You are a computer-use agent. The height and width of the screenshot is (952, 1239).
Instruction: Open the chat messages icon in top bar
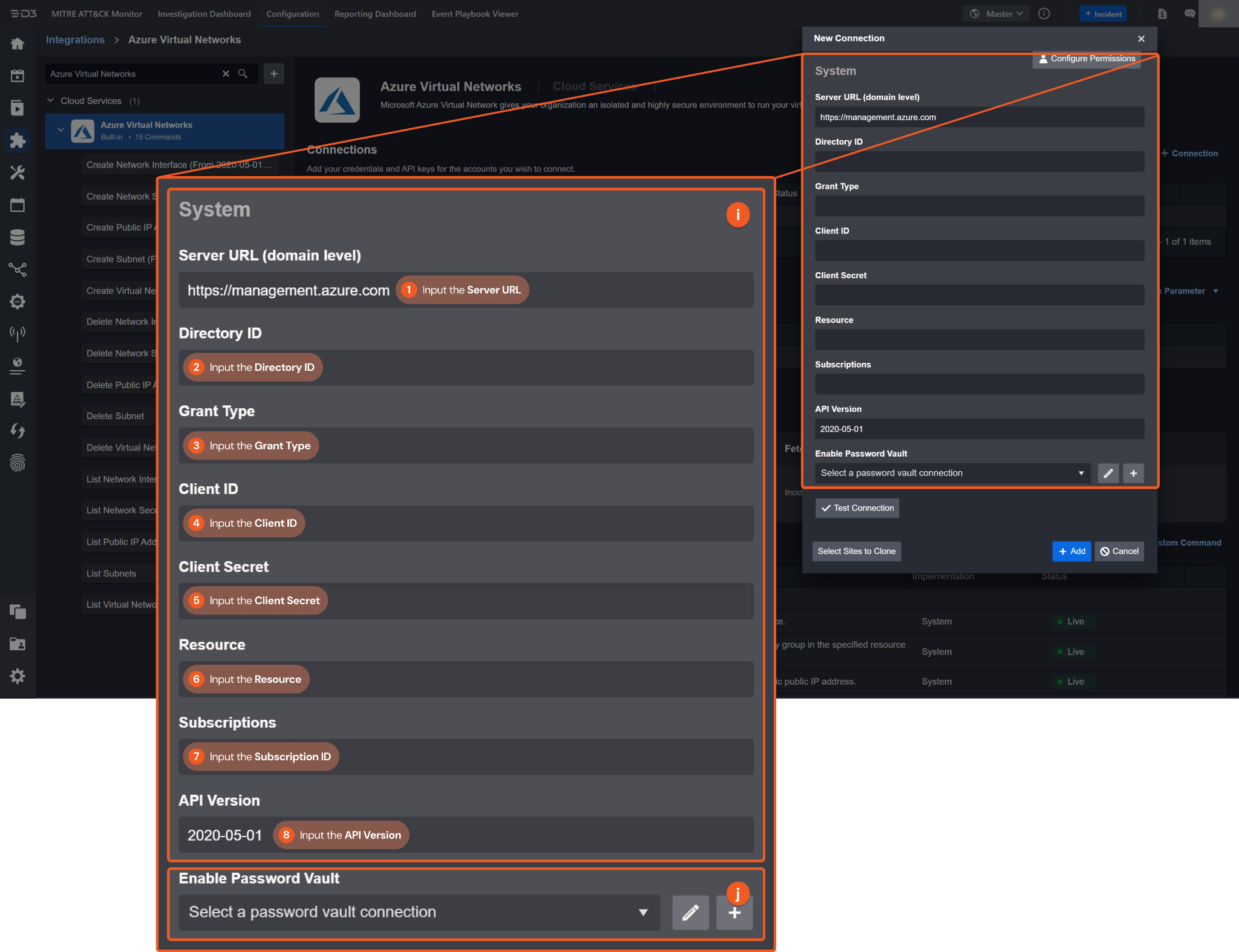[x=1189, y=14]
